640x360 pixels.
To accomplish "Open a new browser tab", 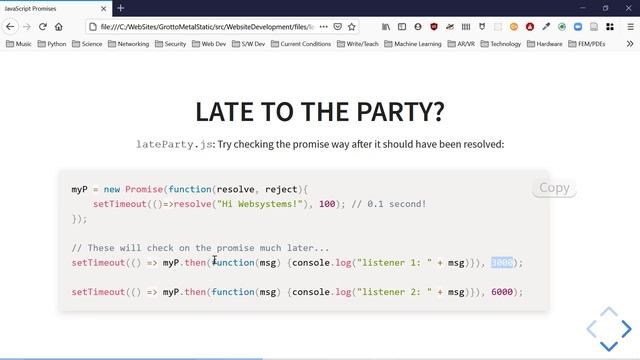I will coord(120,8).
